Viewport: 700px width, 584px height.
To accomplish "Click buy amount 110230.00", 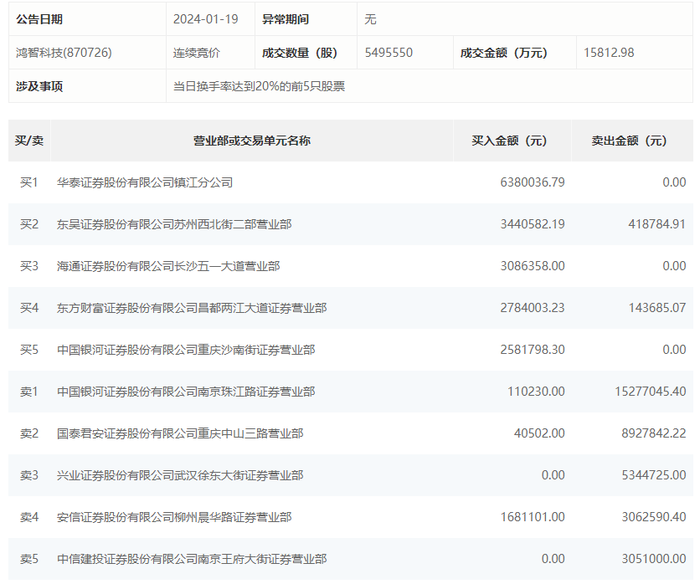I will pos(536,392).
